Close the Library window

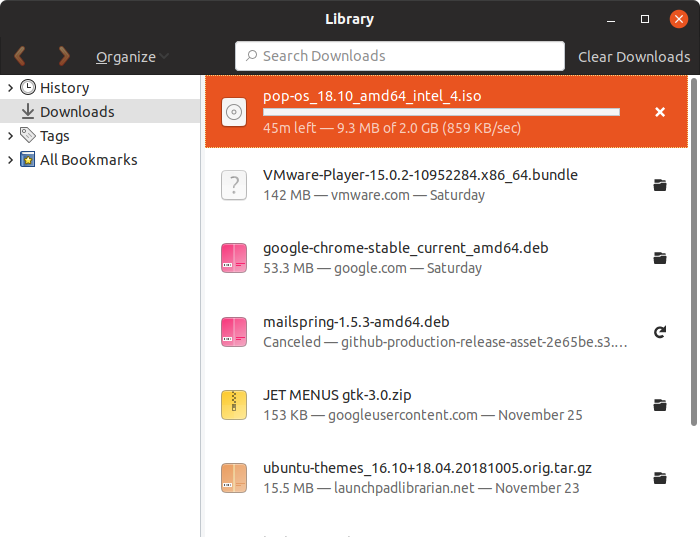tap(679, 19)
